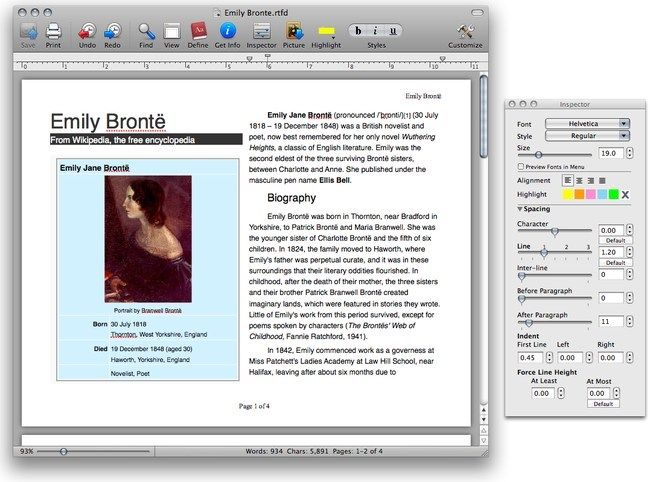Click the Inter-line stepper
650x482 pixels.
(x=630, y=274)
